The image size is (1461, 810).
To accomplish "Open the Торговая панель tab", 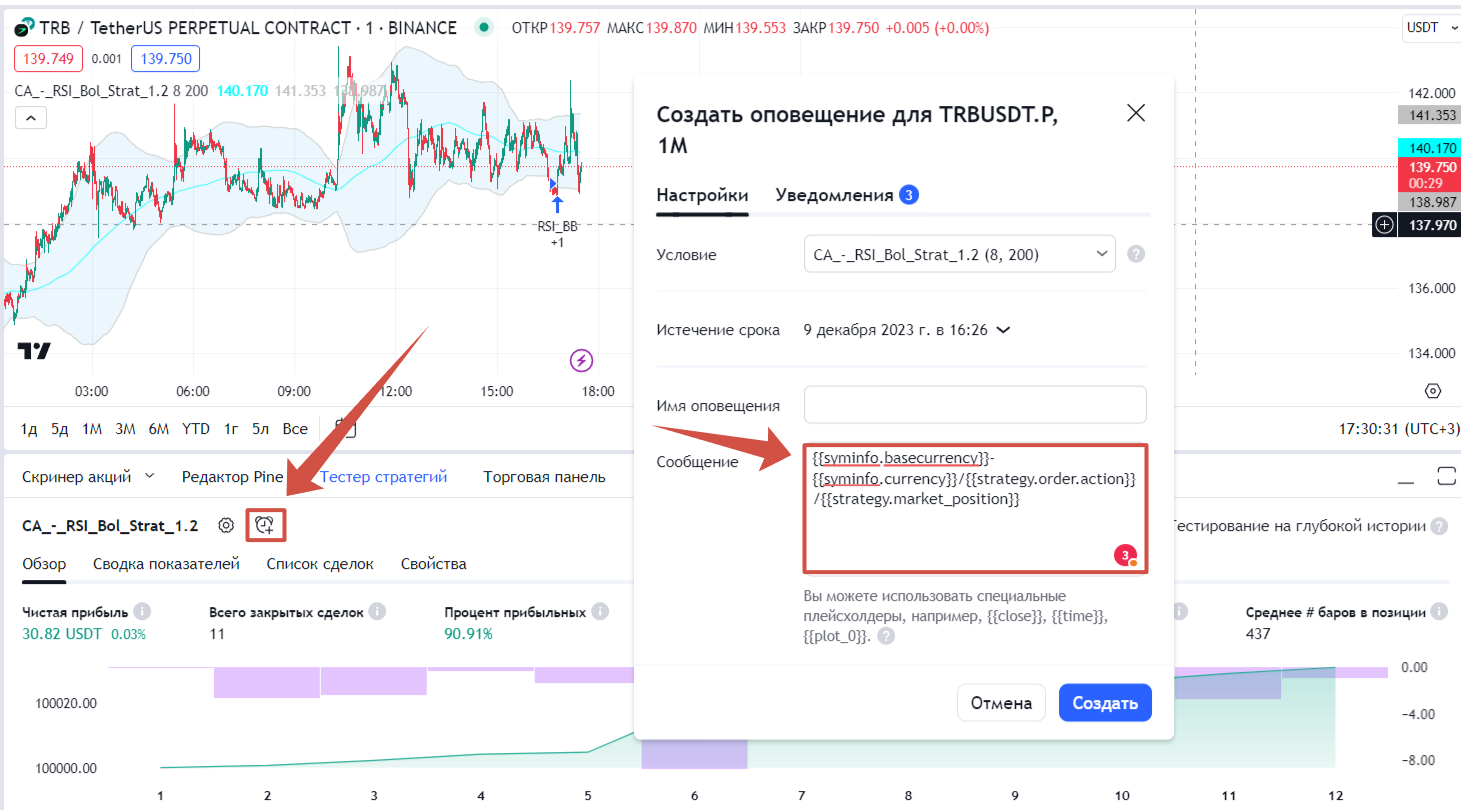I will point(544,476).
